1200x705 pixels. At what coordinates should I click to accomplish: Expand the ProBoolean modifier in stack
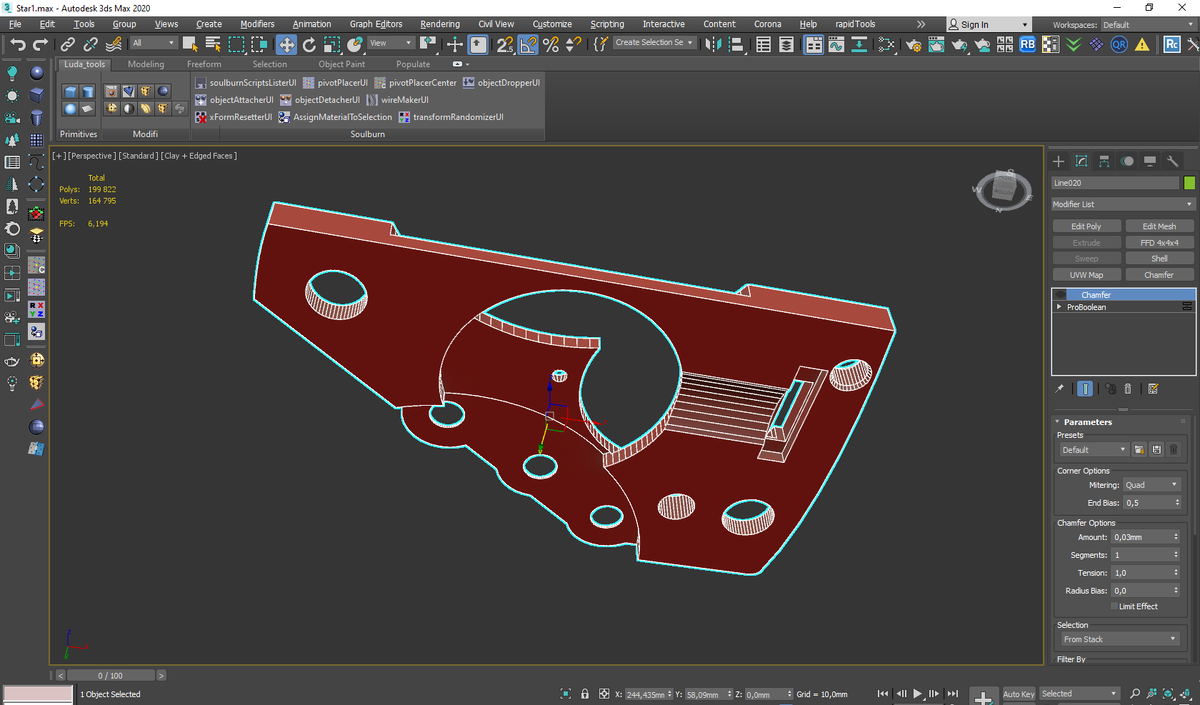(1059, 307)
